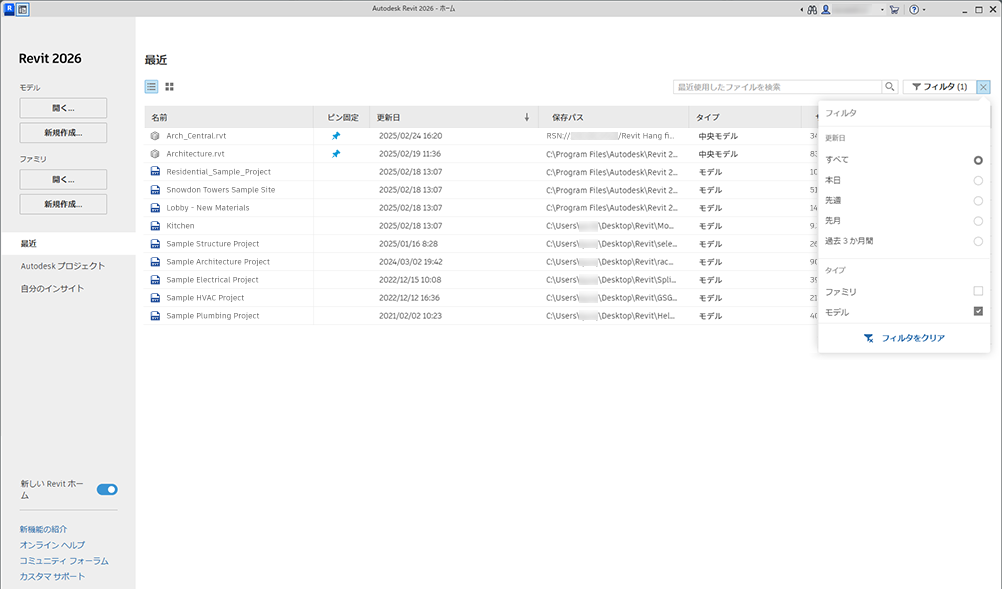Click Snowdon Towers Sample Site file icon
This screenshot has height=589, width=1002.
point(155,190)
